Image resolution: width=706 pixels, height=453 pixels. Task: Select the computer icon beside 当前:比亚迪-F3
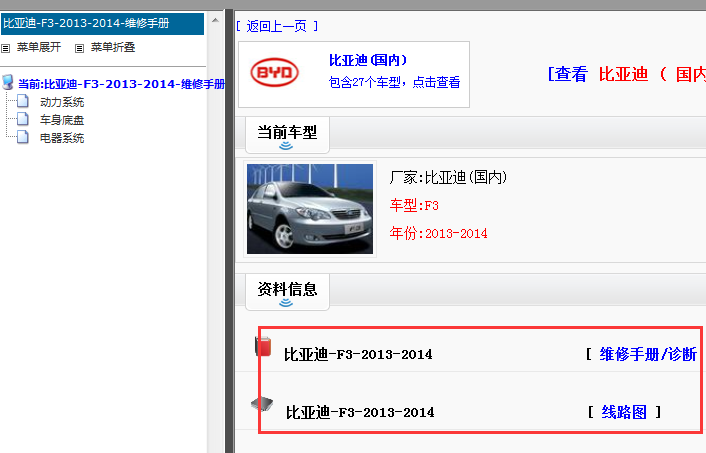[x=8, y=82]
